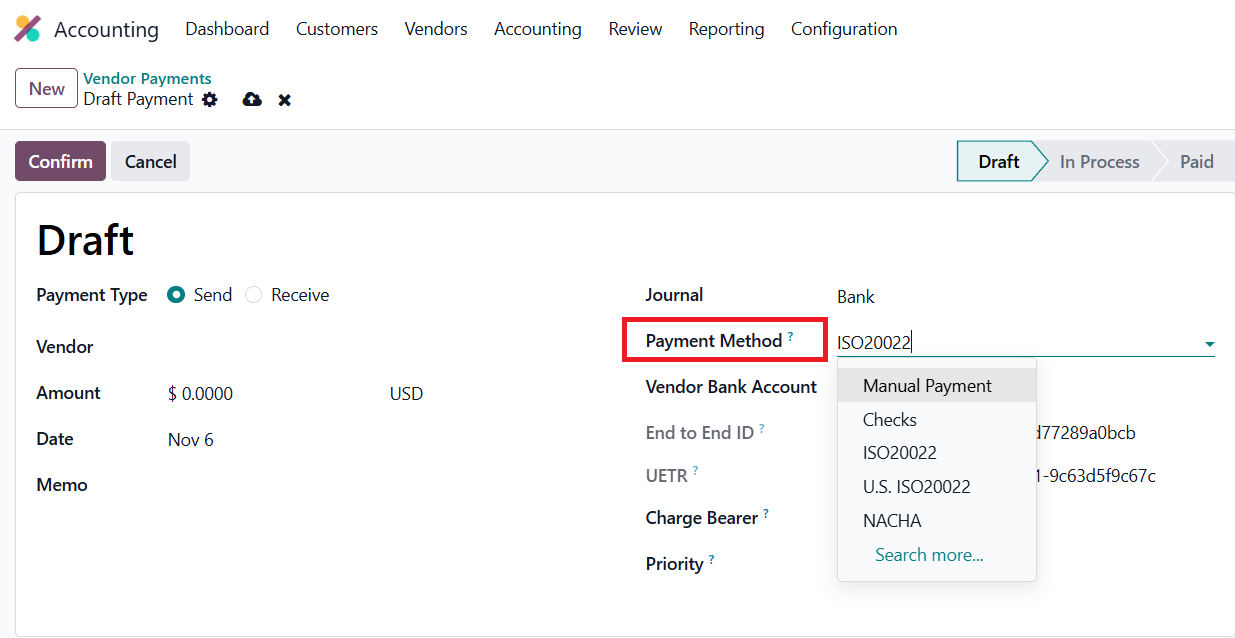Viewport: 1235px width, 638px height.
Task: Click the Search more... link
Action: pyautogui.click(x=929, y=555)
